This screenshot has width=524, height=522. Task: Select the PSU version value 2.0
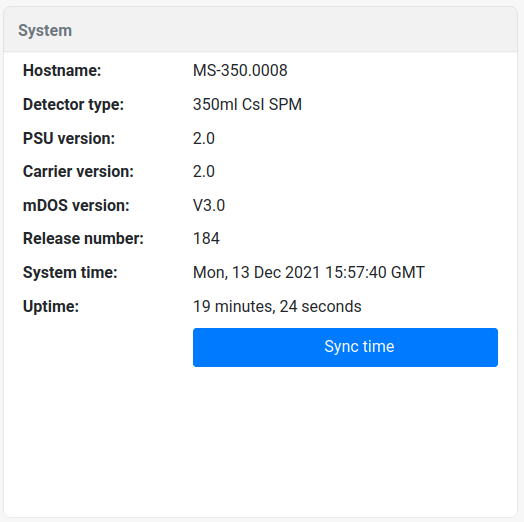(204, 138)
